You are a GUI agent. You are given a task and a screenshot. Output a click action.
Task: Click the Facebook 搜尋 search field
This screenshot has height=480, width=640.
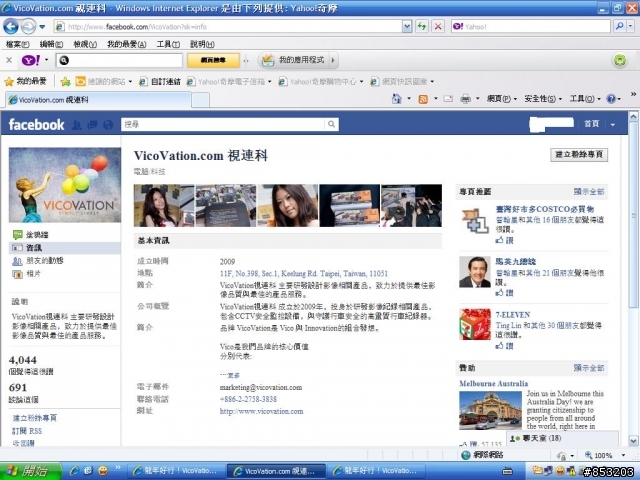223,124
